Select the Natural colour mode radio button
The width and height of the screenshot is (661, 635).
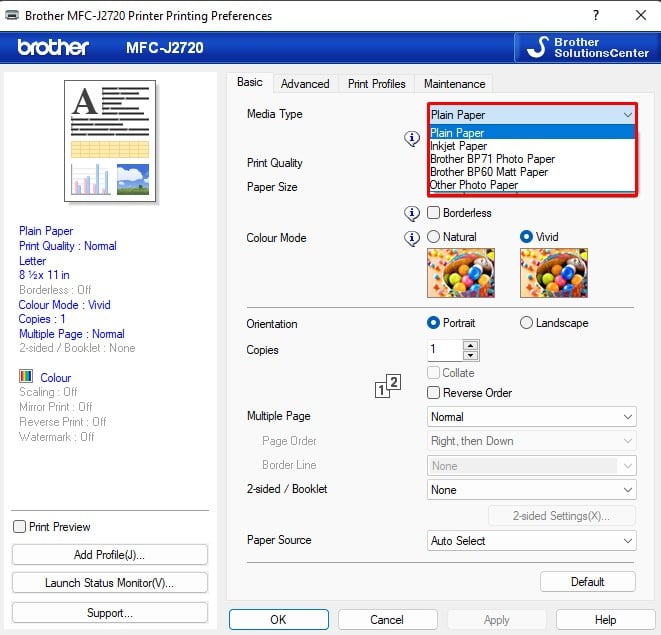point(433,237)
